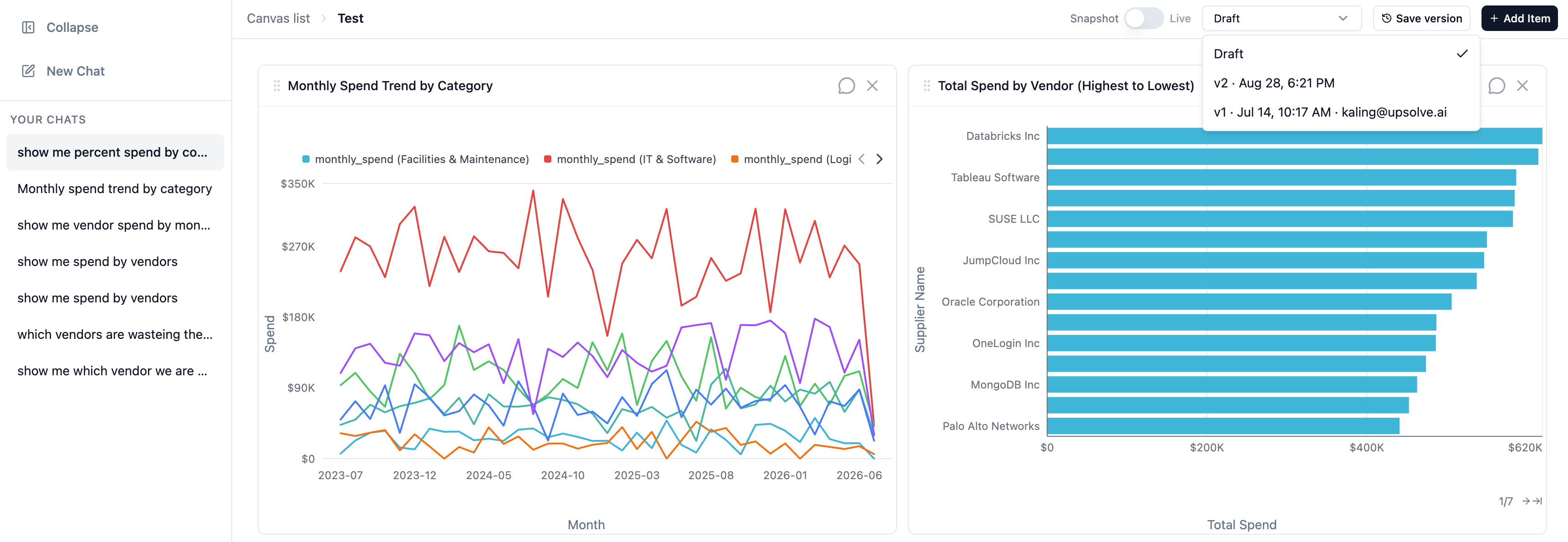Image resolution: width=1568 pixels, height=542 pixels.
Task: Open comments on the Monthly Spend Trend card
Action: (846, 86)
